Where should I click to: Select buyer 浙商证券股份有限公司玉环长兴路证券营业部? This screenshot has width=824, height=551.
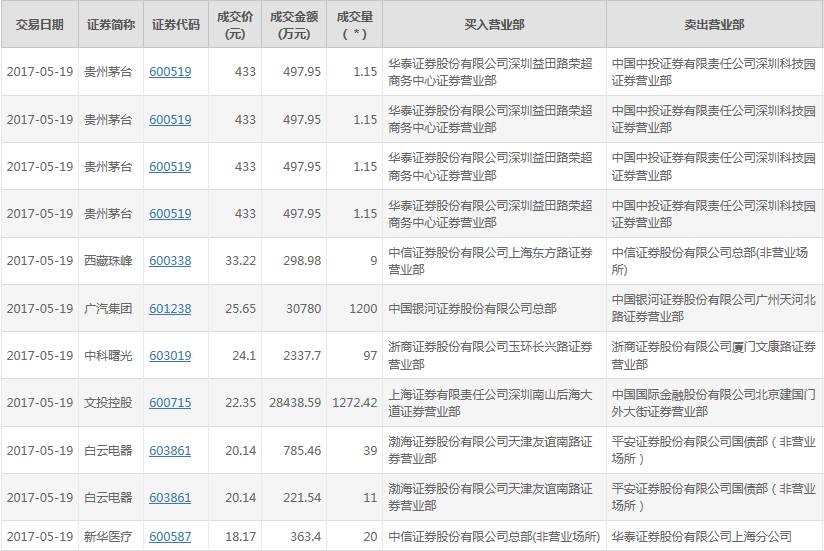point(490,356)
